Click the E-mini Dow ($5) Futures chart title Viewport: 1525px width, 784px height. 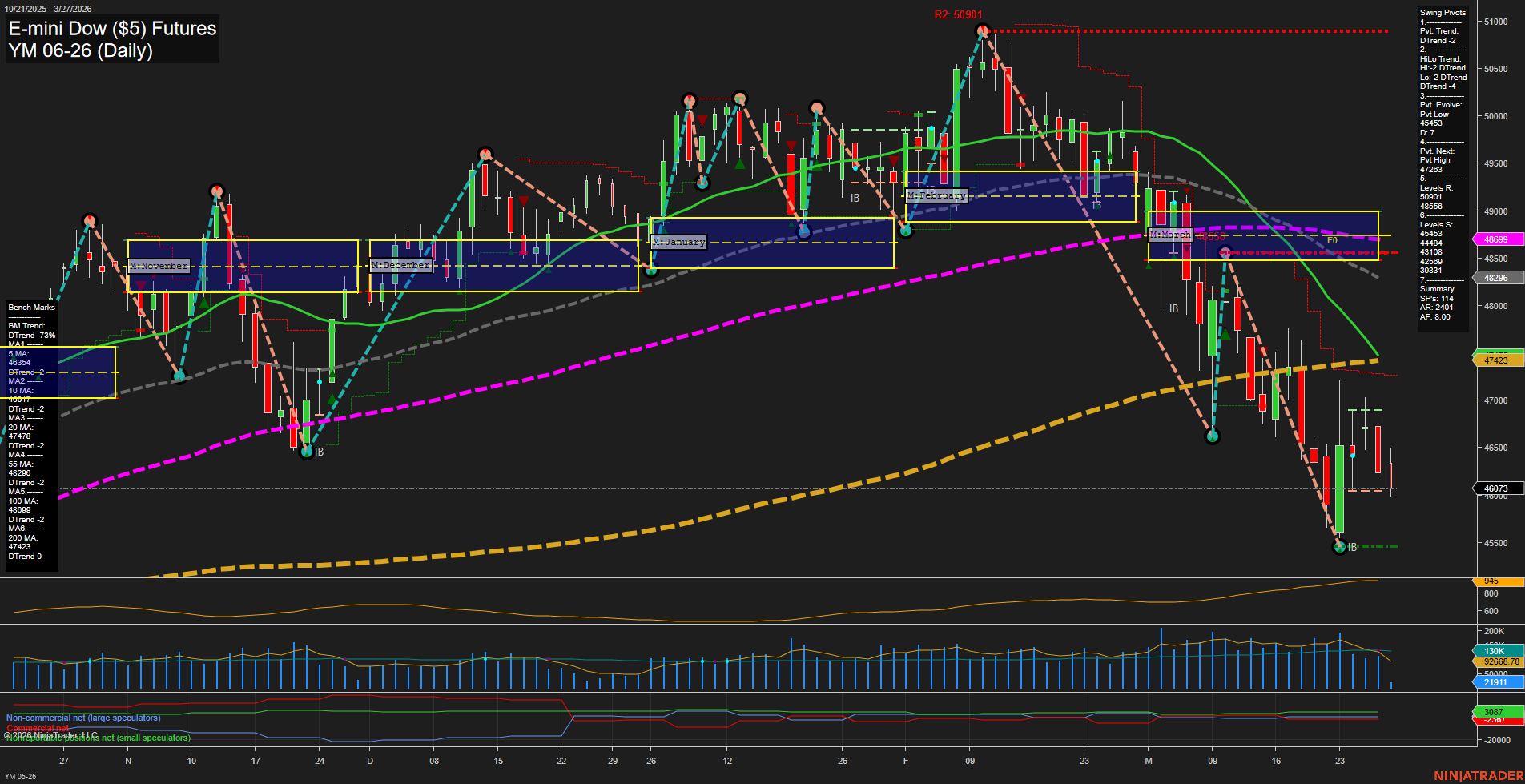(111, 29)
